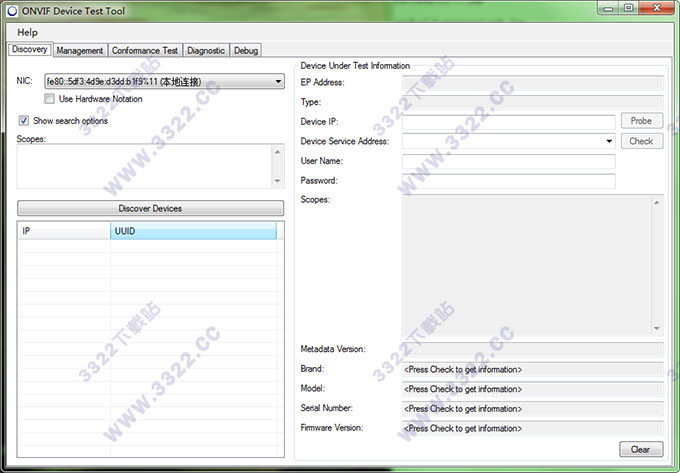Click the Serial Number information field
This screenshot has width=680, height=473.
533,408
